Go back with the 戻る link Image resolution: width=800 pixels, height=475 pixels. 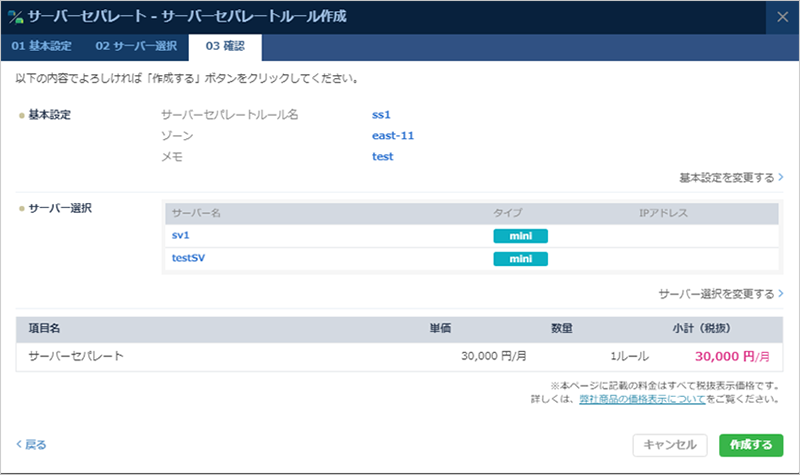[x=31, y=445]
